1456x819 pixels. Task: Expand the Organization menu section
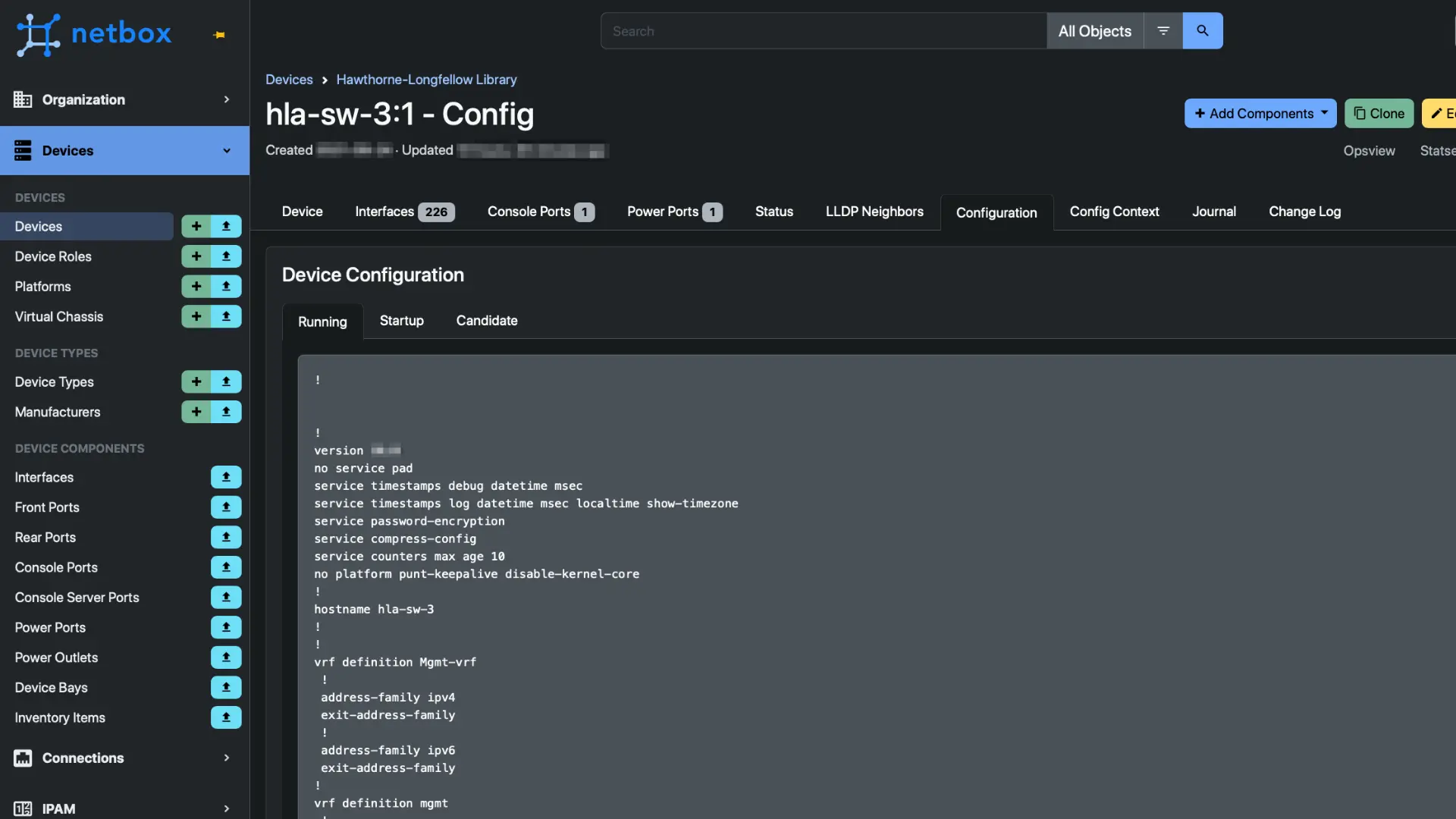tap(124, 99)
